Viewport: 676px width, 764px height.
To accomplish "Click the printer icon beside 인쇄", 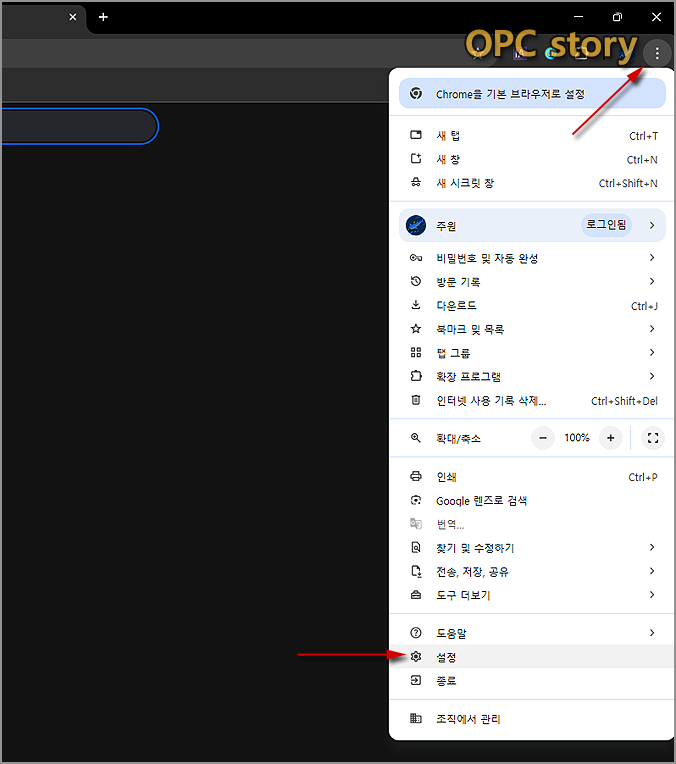I will [416, 477].
